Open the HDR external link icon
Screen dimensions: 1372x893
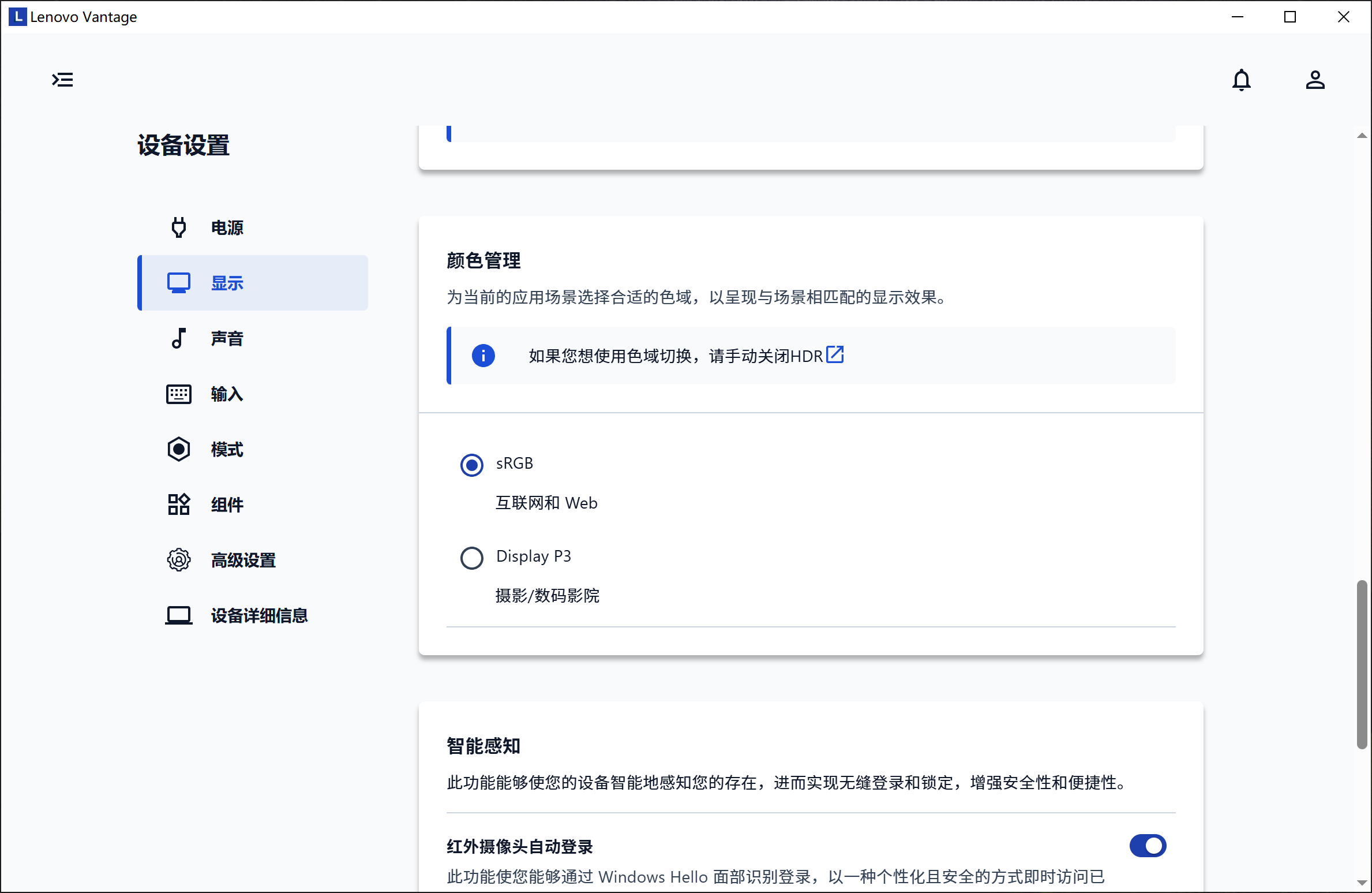point(835,354)
